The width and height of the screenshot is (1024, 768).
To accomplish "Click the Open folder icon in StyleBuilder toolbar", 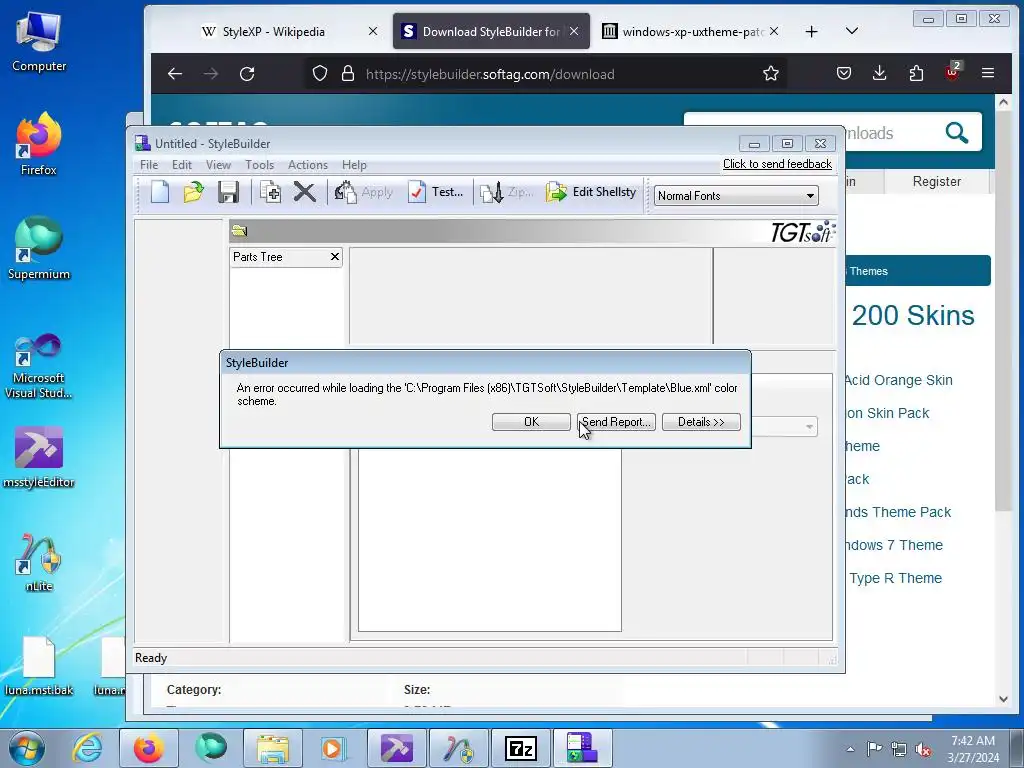I will [x=193, y=192].
